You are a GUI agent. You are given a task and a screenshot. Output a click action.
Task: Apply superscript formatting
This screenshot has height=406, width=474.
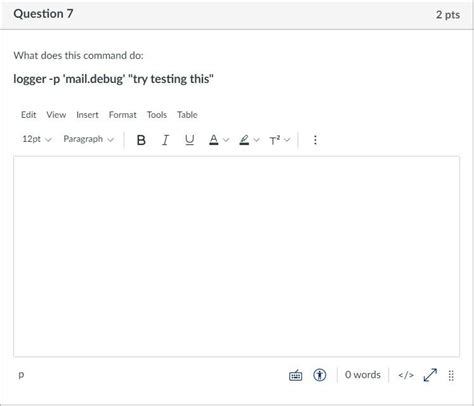(x=275, y=140)
